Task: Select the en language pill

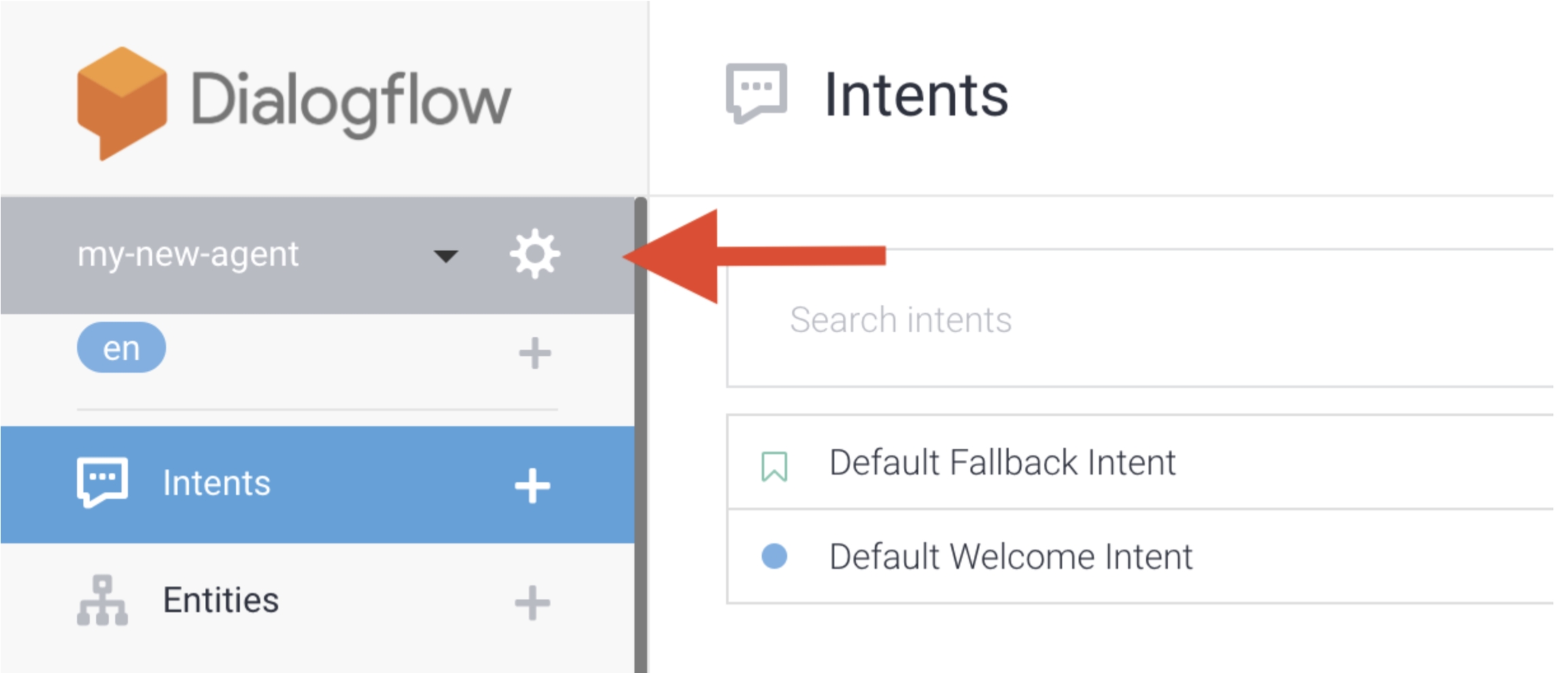Action: [x=121, y=348]
